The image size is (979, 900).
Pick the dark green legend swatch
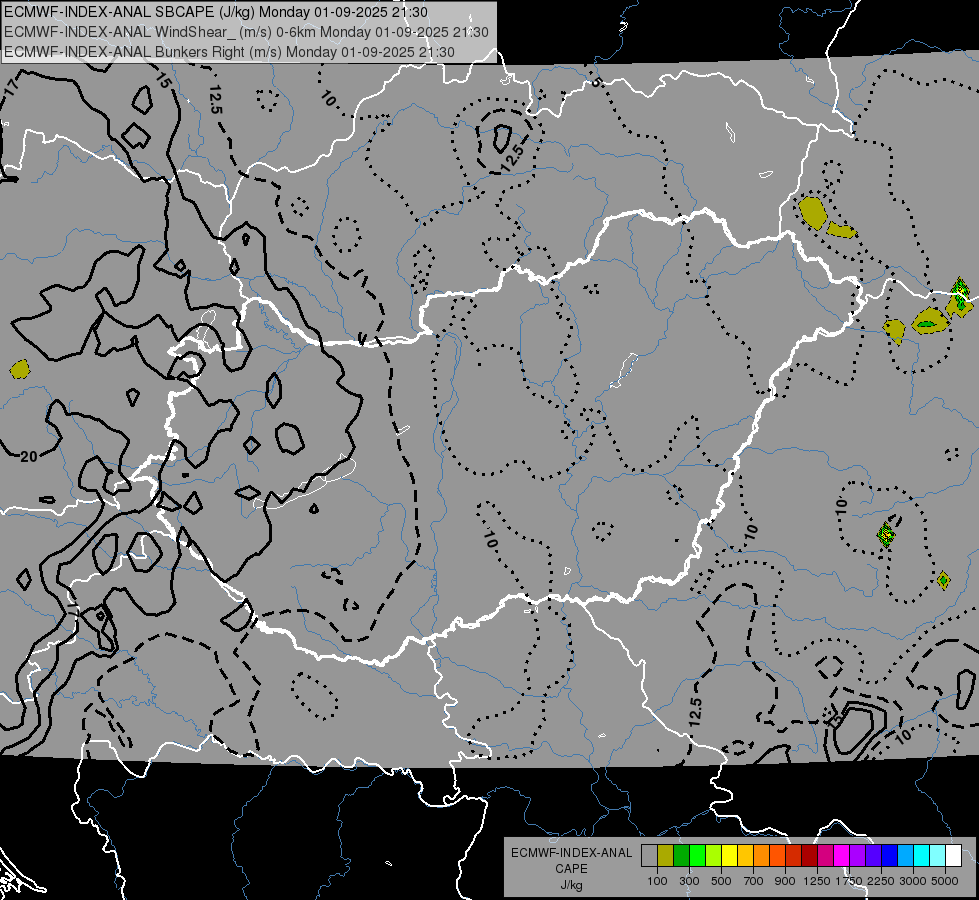coord(681,855)
